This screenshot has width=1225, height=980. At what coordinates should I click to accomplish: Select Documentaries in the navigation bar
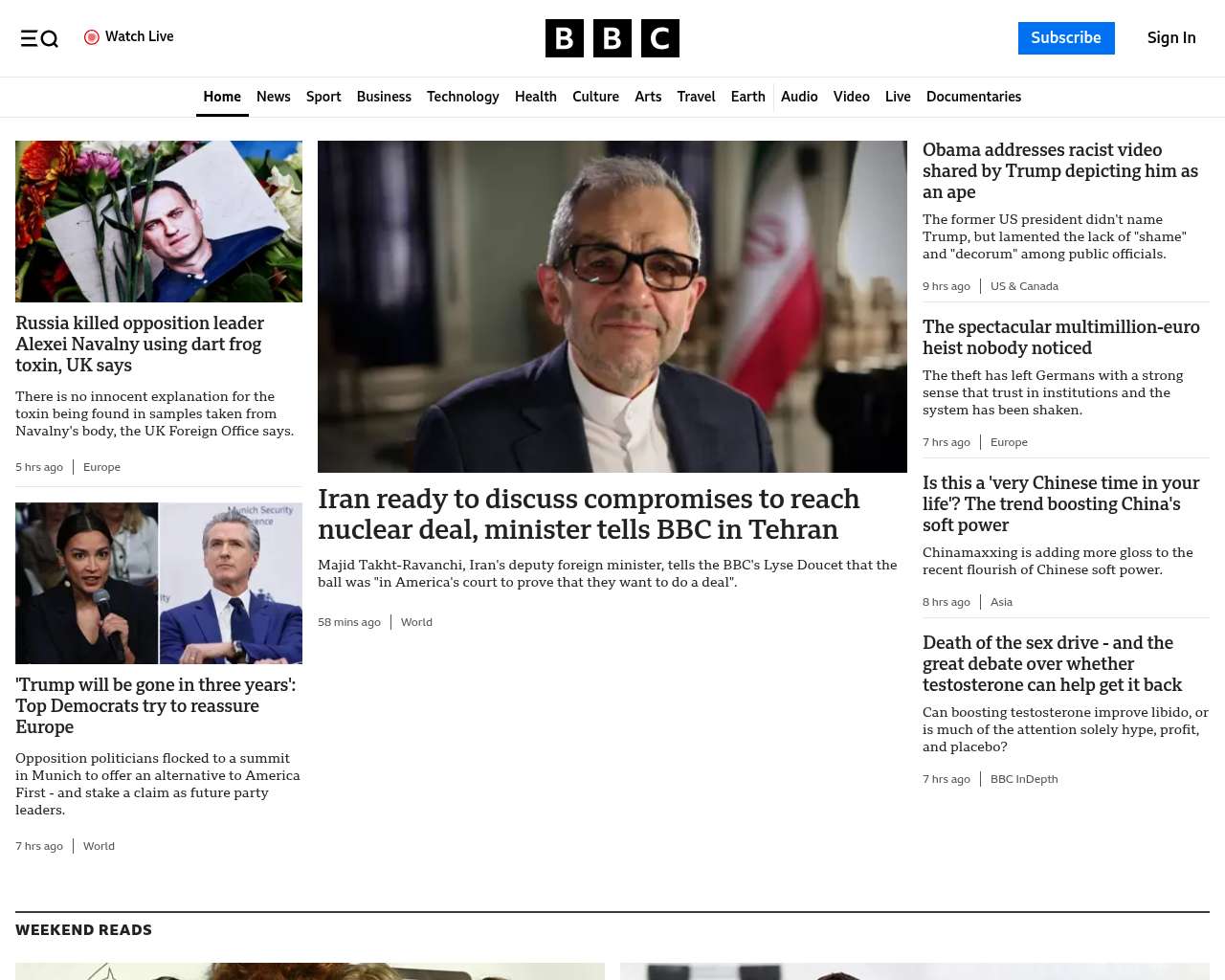coord(973,97)
